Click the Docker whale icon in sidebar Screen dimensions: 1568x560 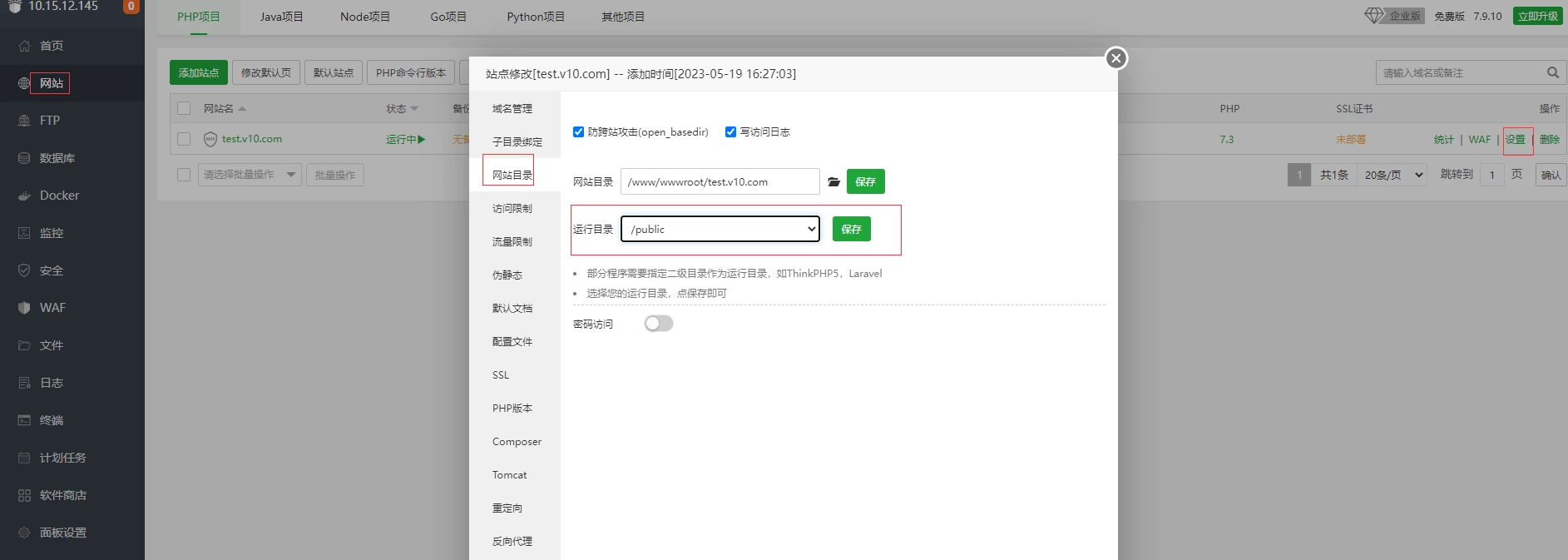(24, 196)
